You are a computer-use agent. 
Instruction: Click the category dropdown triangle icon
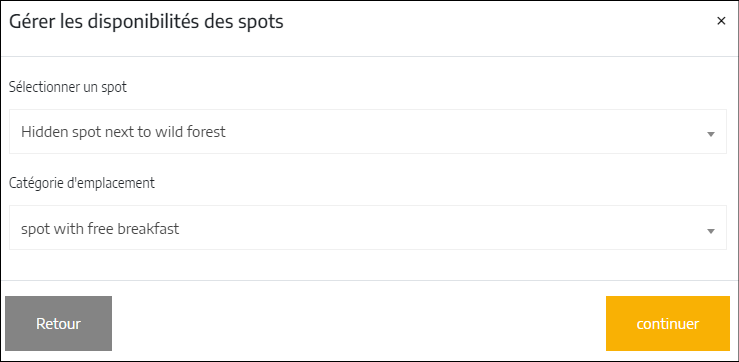tap(711, 231)
